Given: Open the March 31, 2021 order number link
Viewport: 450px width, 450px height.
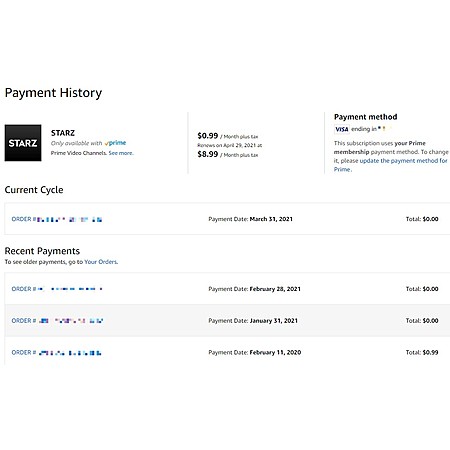Looking at the screenshot, I should pyautogui.click(x=57, y=219).
